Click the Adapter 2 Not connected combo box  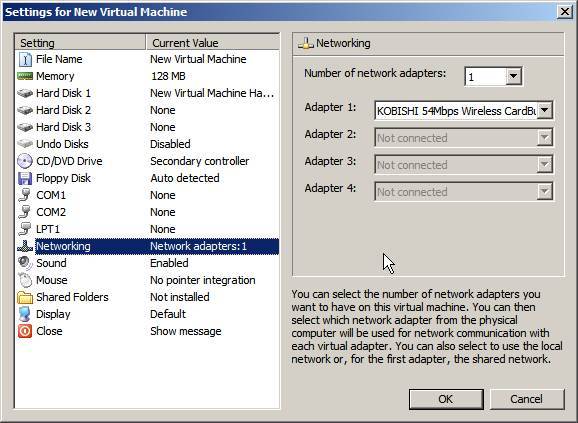click(x=464, y=138)
